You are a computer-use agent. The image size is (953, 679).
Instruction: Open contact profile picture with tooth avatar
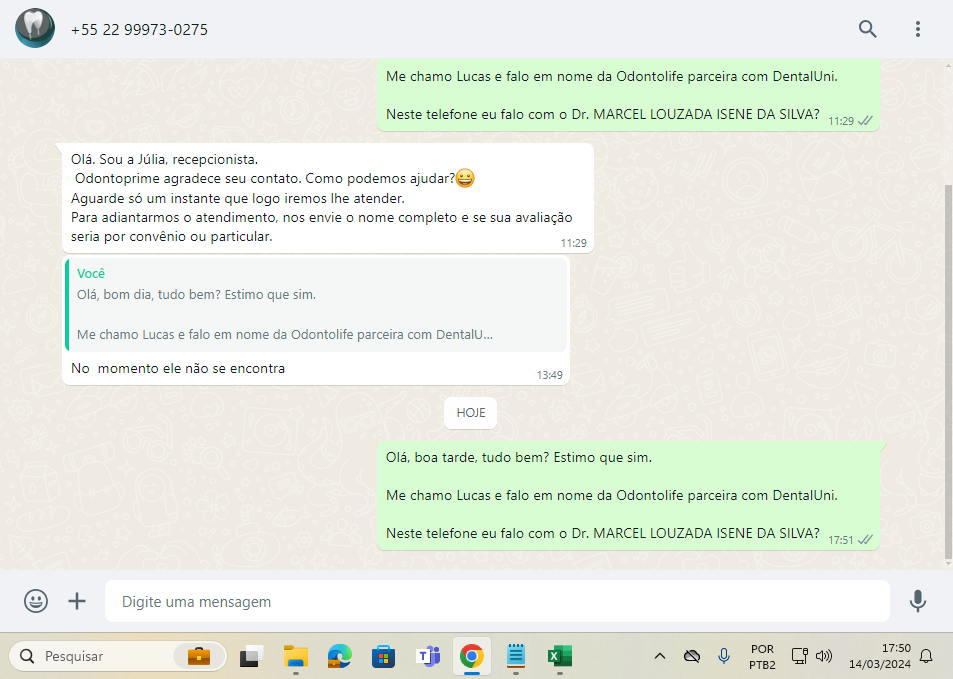pyautogui.click(x=35, y=29)
